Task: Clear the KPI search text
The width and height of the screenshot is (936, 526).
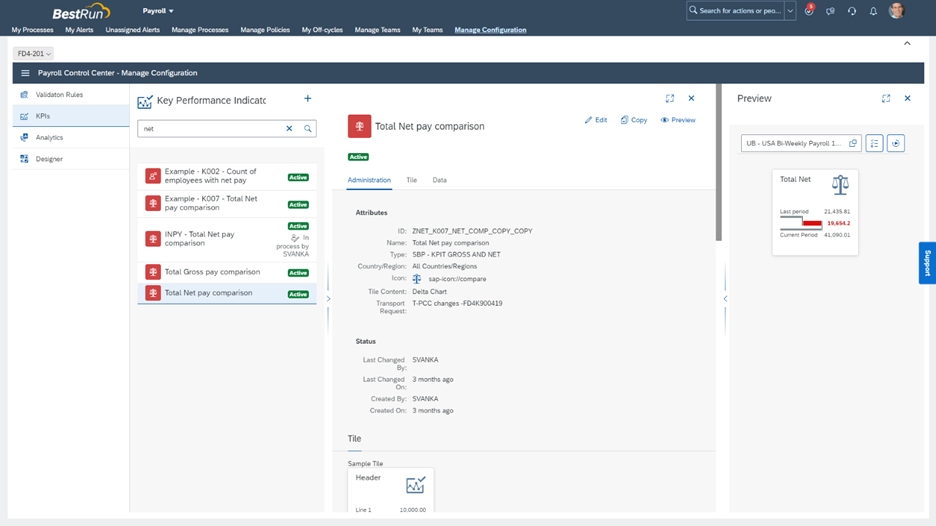Action: [289, 129]
